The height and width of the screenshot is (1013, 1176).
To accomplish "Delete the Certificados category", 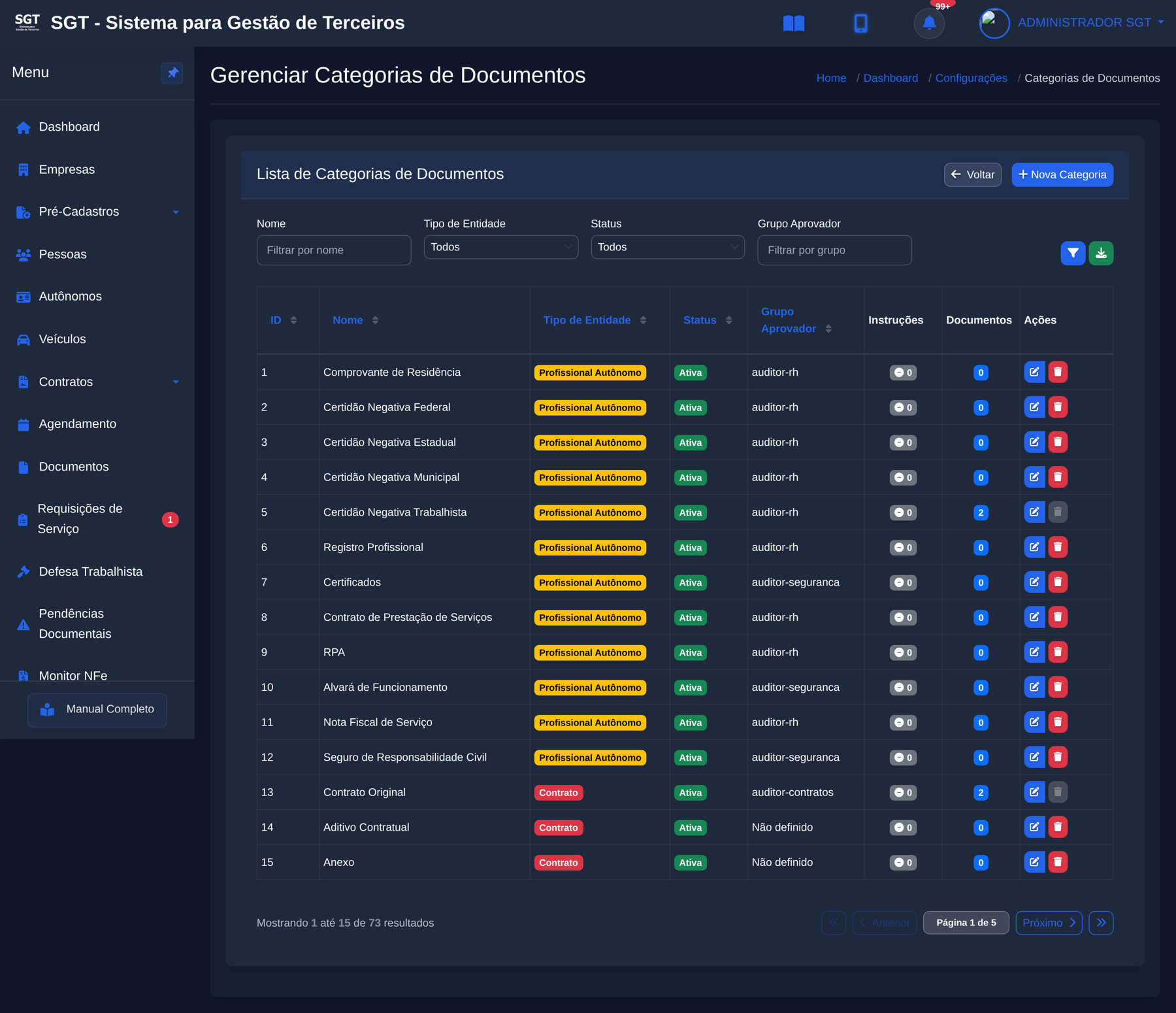I will (x=1058, y=582).
